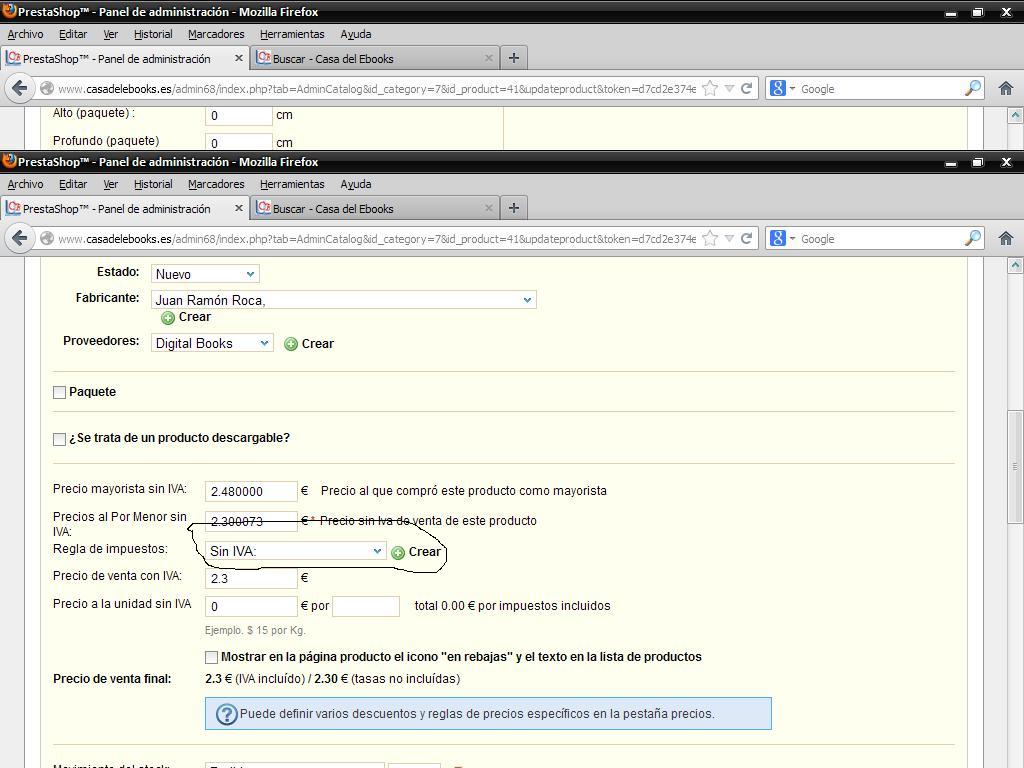The image size is (1024, 768).
Task: Open Proveedores dropdown showing Digital Books
Action: [x=212, y=343]
